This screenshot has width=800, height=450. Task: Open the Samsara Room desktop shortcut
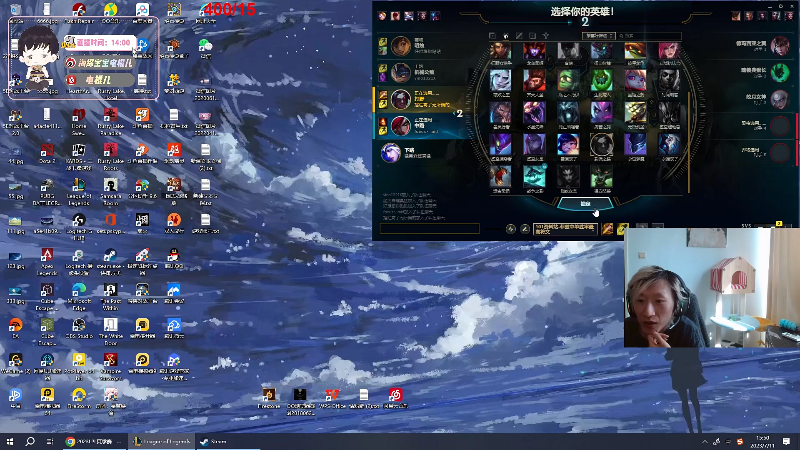110,191
